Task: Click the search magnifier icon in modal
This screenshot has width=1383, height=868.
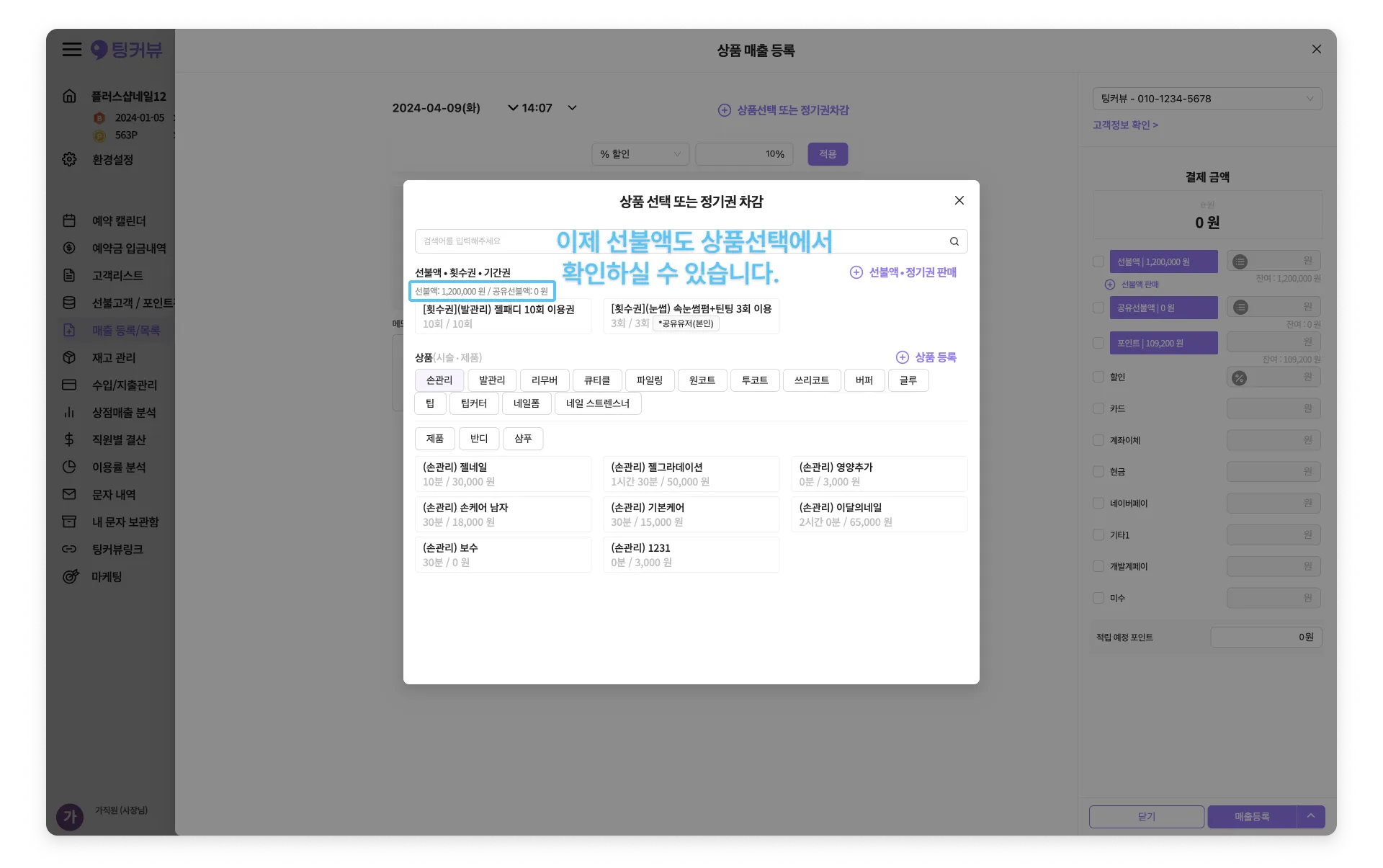Action: tap(954, 241)
